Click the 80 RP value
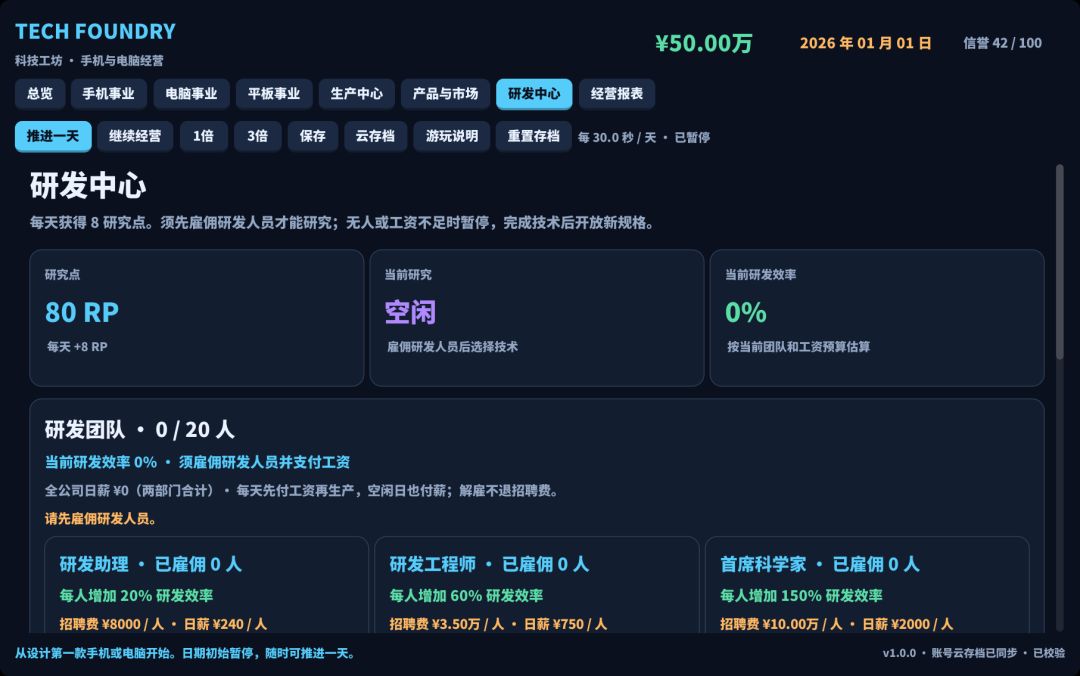 [x=82, y=312]
